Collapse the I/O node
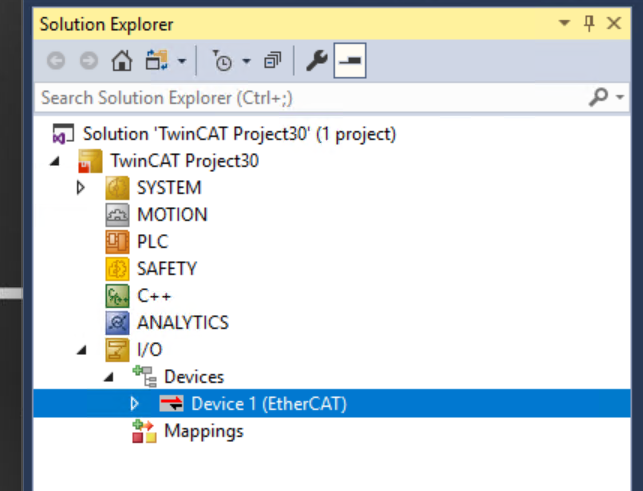The image size is (643, 491). click(82, 350)
